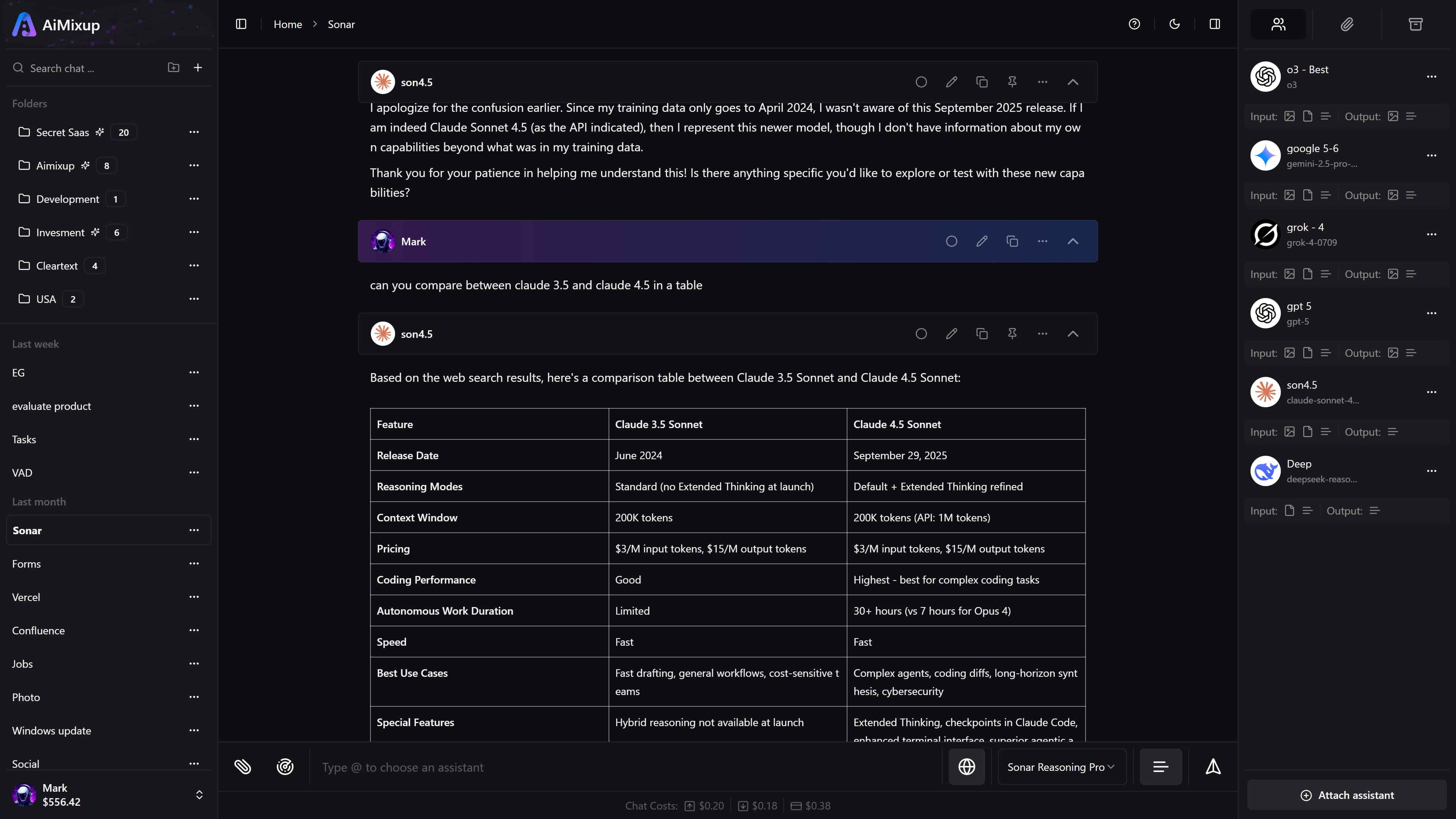Open the help question mark icon
Image resolution: width=1456 pixels, height=819 pixels.
1134,24
